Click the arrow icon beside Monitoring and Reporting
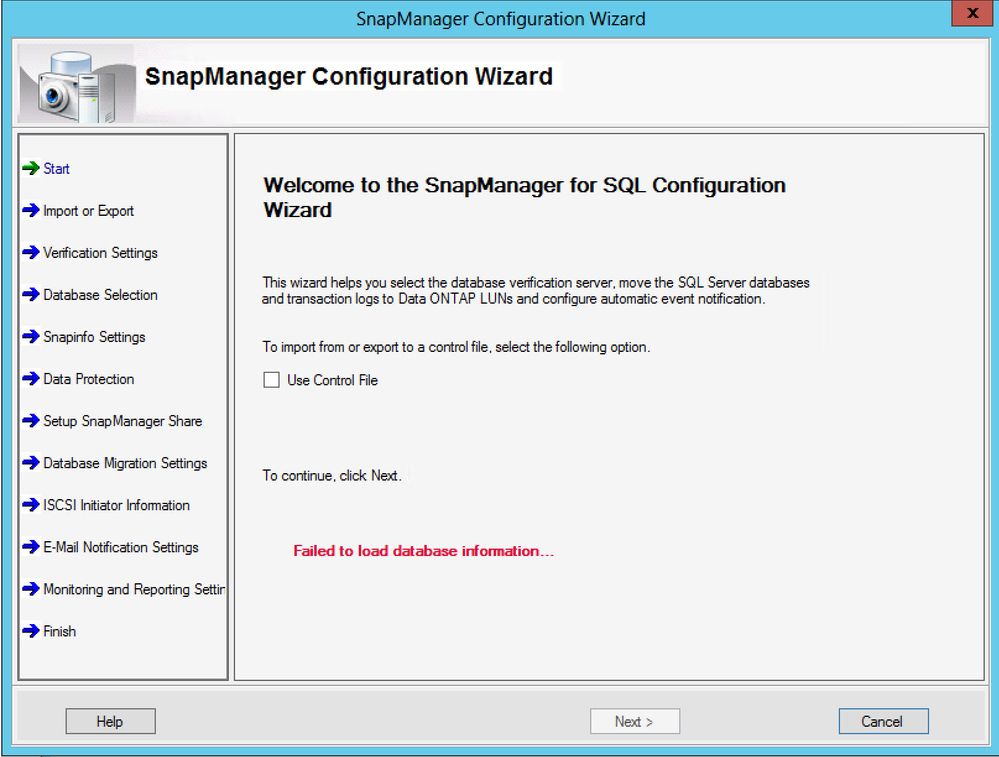 click(x=31, y=589)
